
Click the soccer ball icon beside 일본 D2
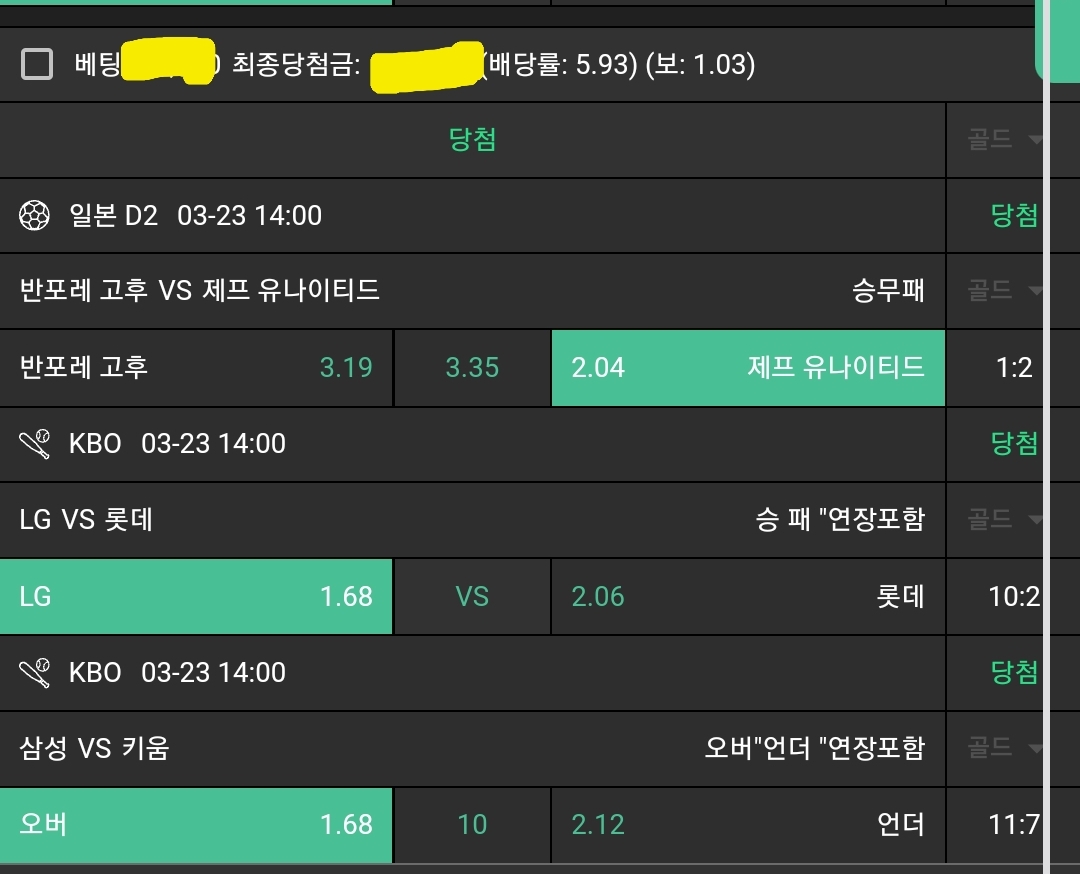coord(35,215)
